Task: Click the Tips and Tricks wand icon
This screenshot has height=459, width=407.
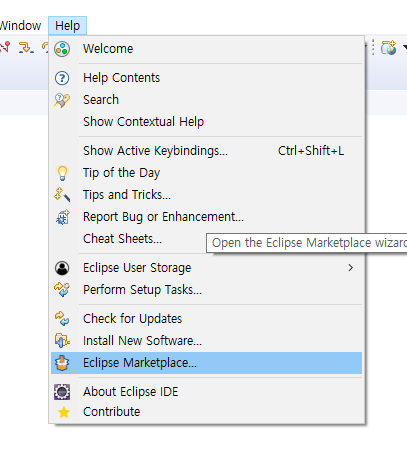Action: tap(62, 195)
